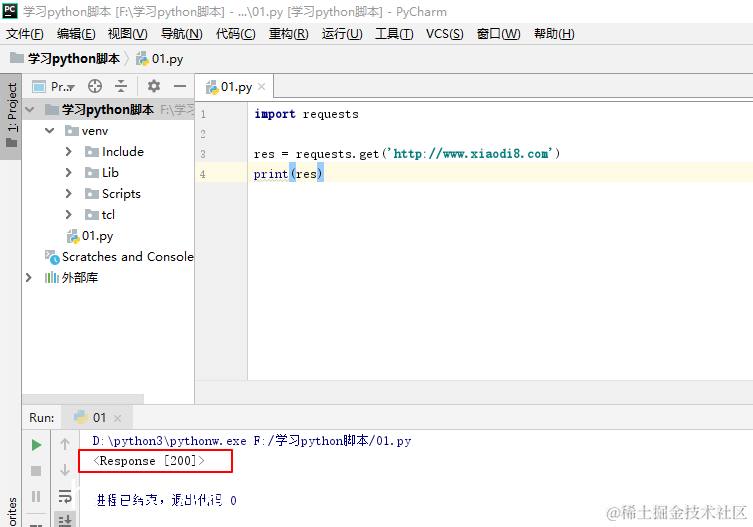753x527 pixels.
Task: Close the 01.py editor tab
Action: coord(262,87)
